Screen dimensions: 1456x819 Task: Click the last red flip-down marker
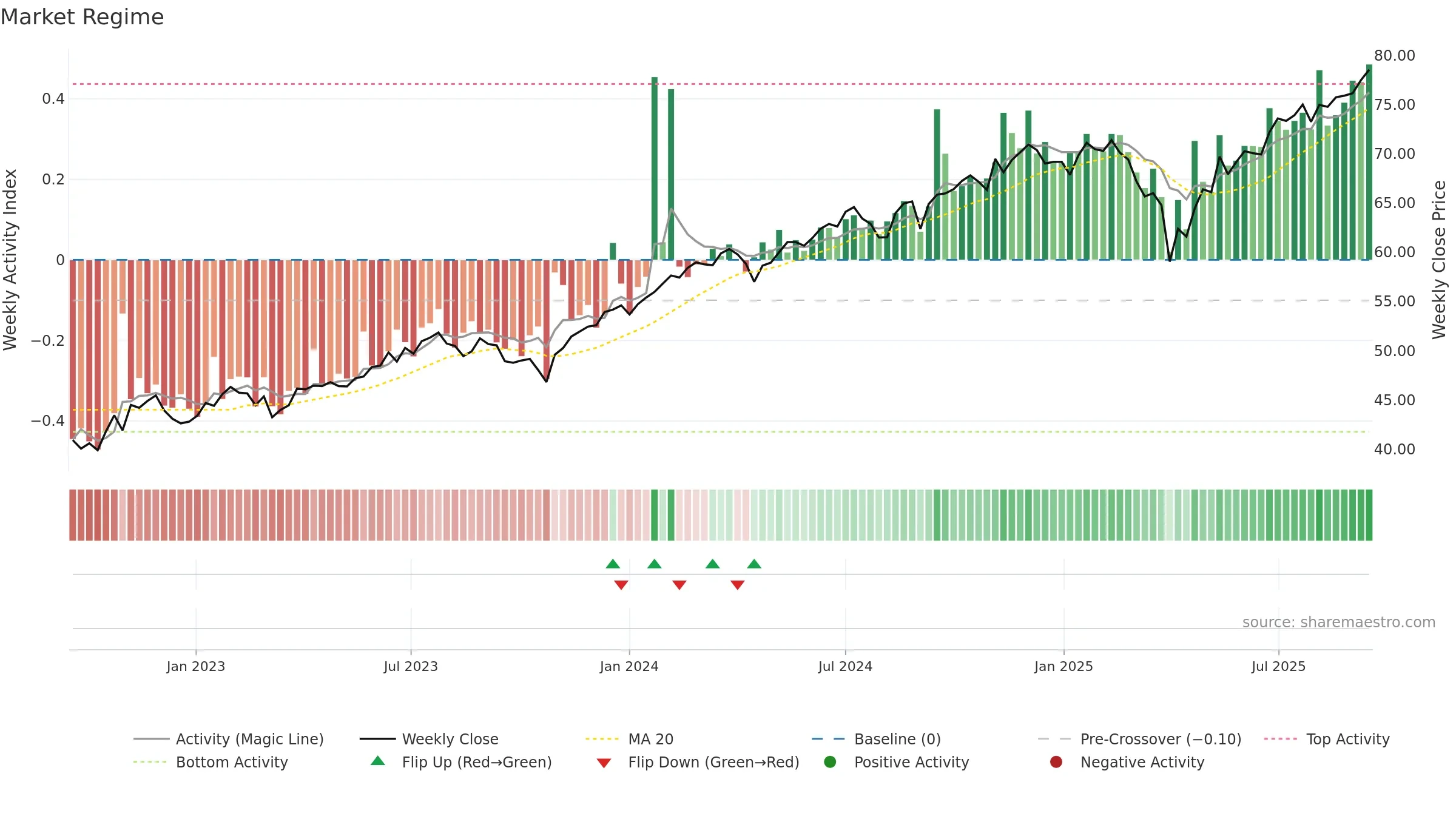pyautogui.click(x=738, y=585)
